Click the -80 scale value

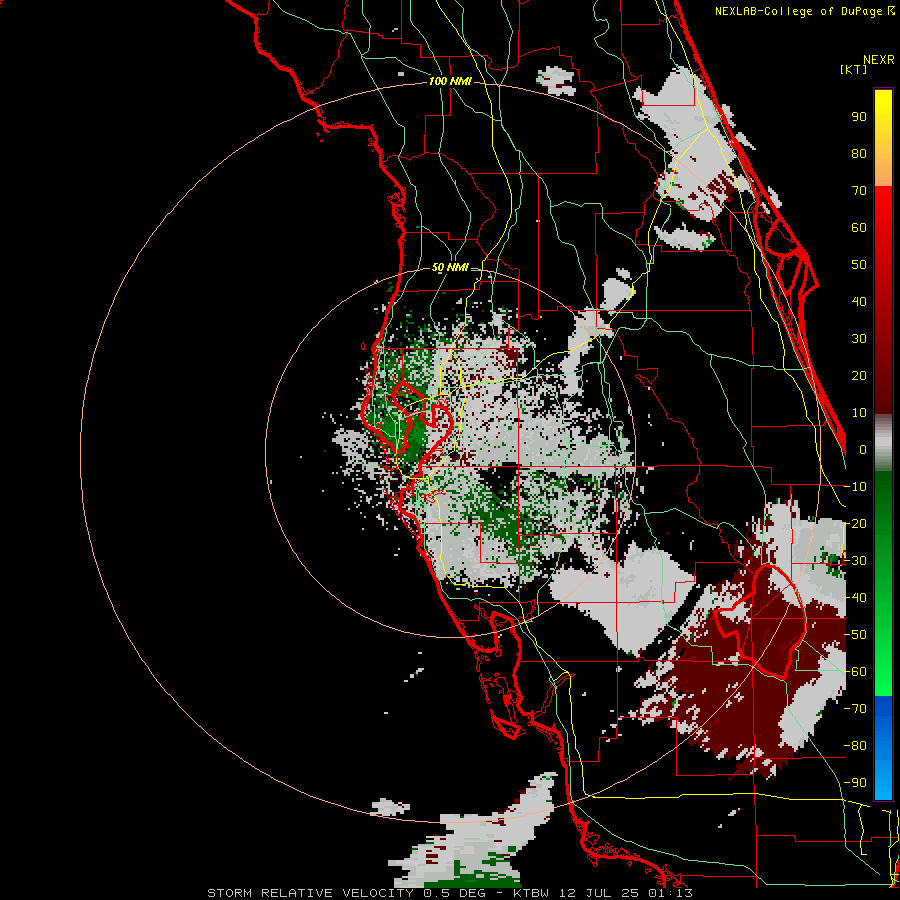pos(855,746)
